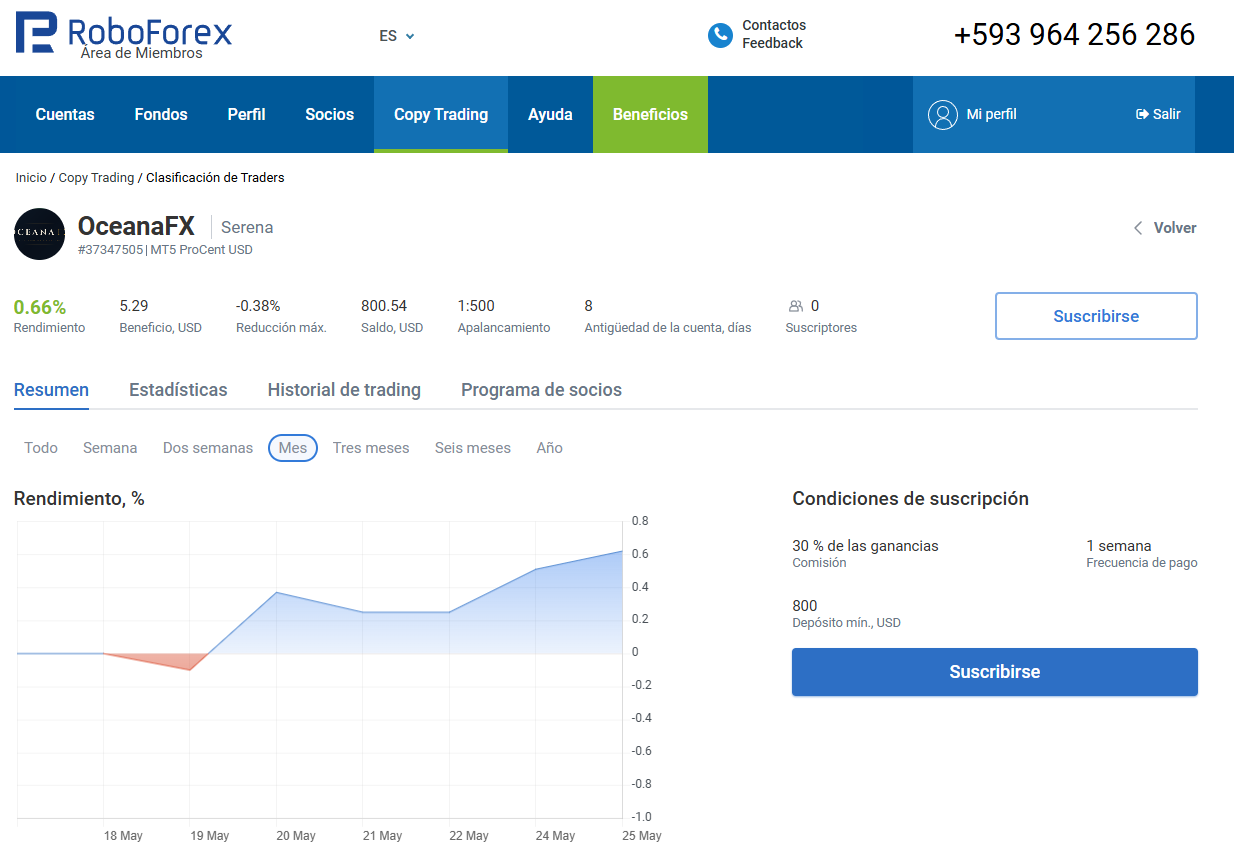1234x866 pixels.
Task: Click the OceanaFX trader name
Action: (x=136, y=227)
